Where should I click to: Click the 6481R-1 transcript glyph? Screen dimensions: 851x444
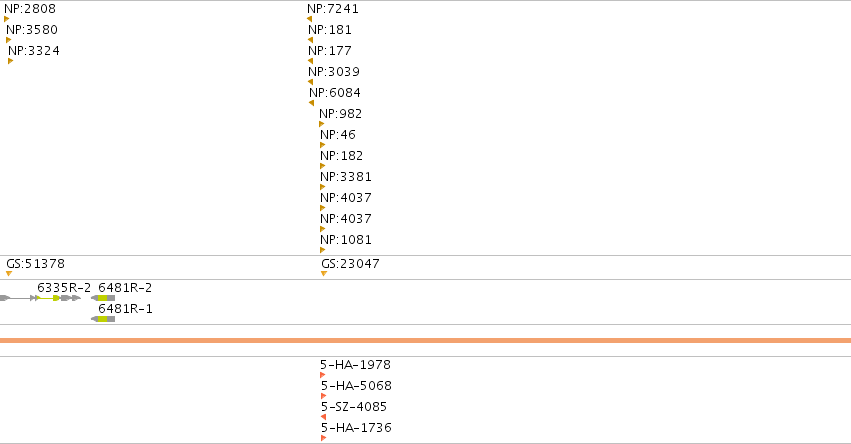pos(103,319)
